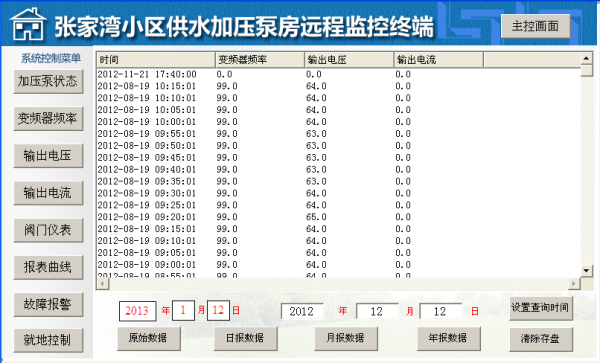Open 阀门仪表 menu button
The height and width of the screenshot is (363, 600).
pyautogui.click(x=48, y=230)
